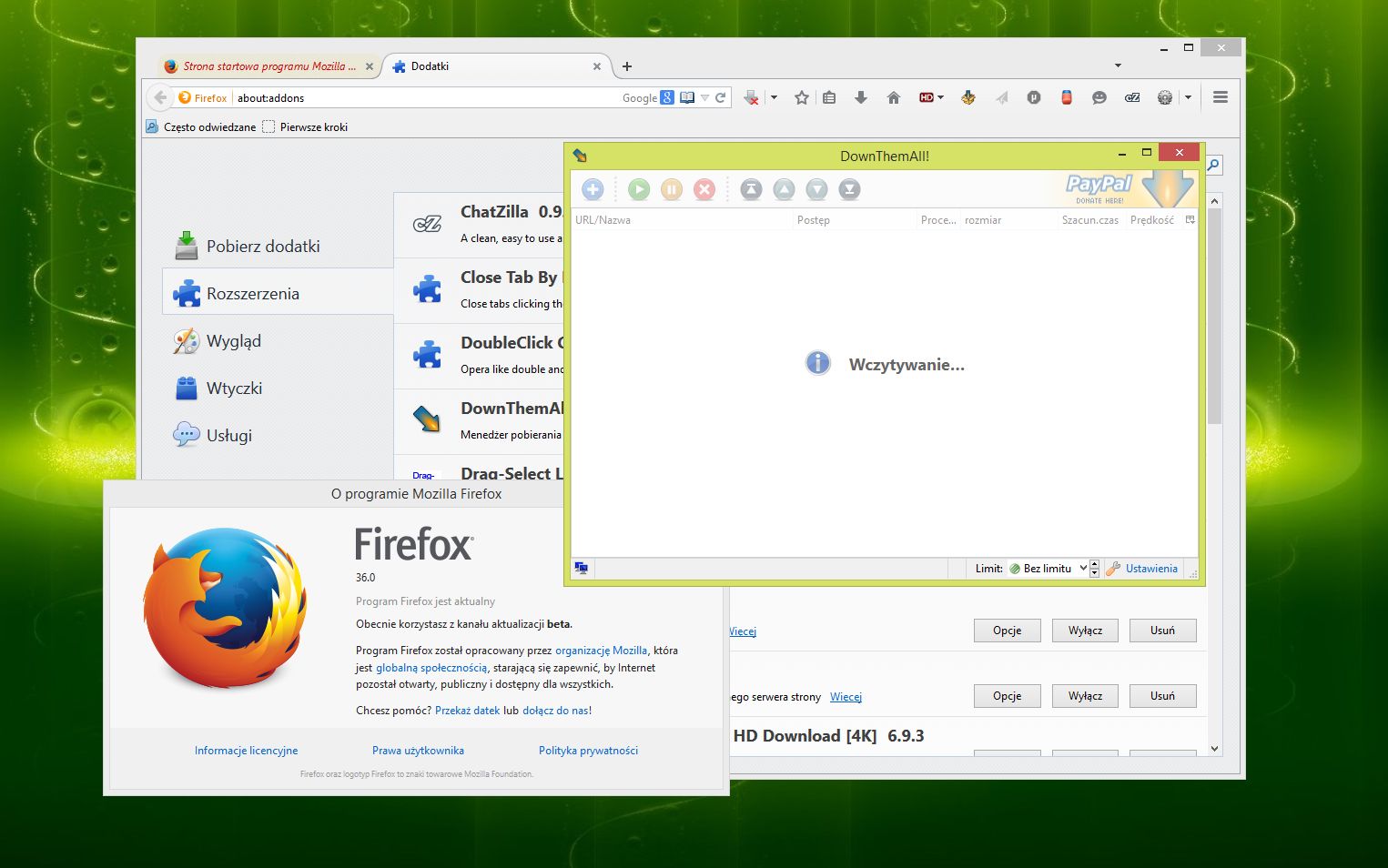The width and height of the screenshot is (1388, 868).
Task: Open the Wygląd category
Action: point(278,340)
